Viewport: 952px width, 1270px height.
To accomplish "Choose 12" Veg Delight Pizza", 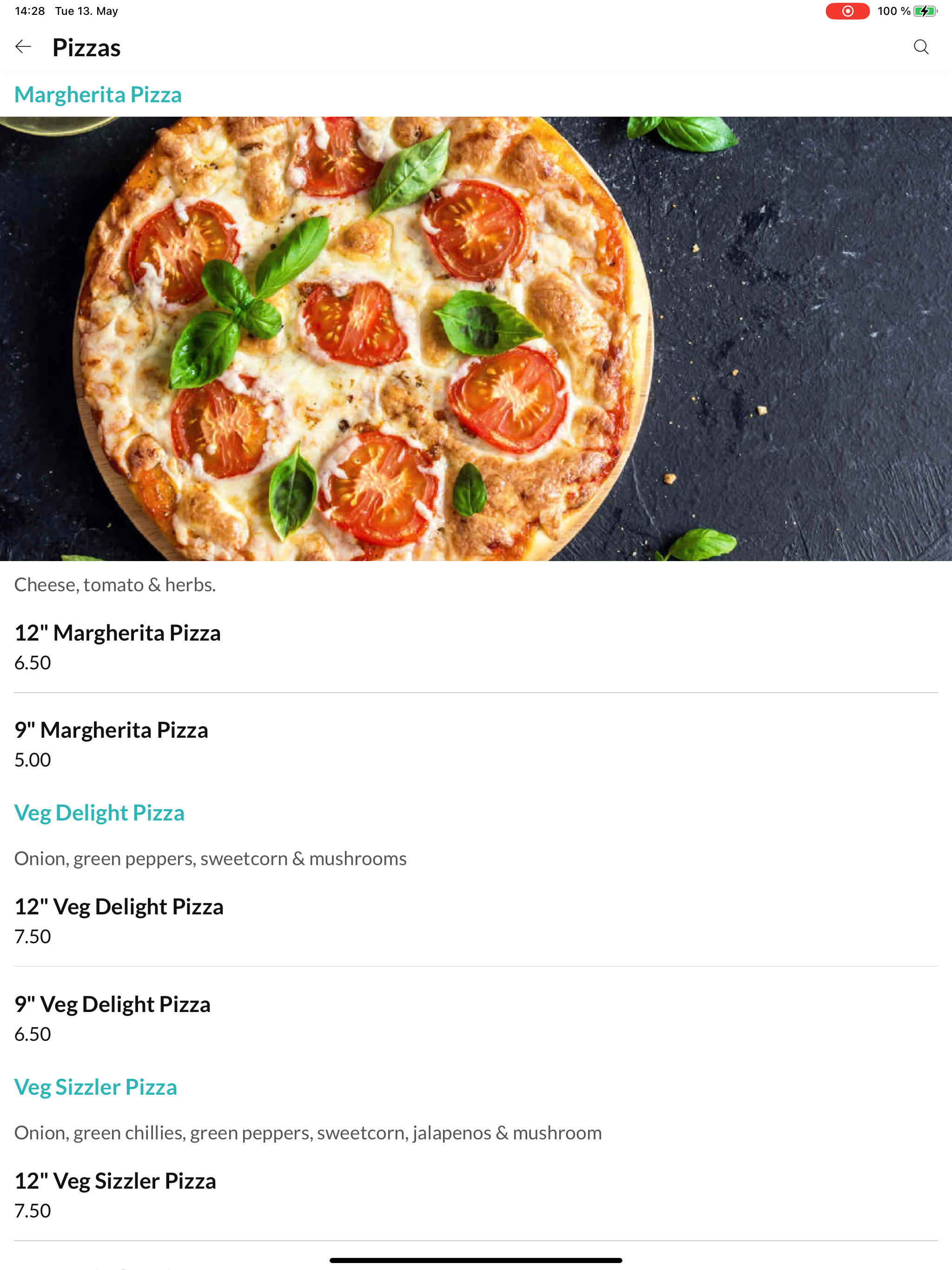I will 476,920.
